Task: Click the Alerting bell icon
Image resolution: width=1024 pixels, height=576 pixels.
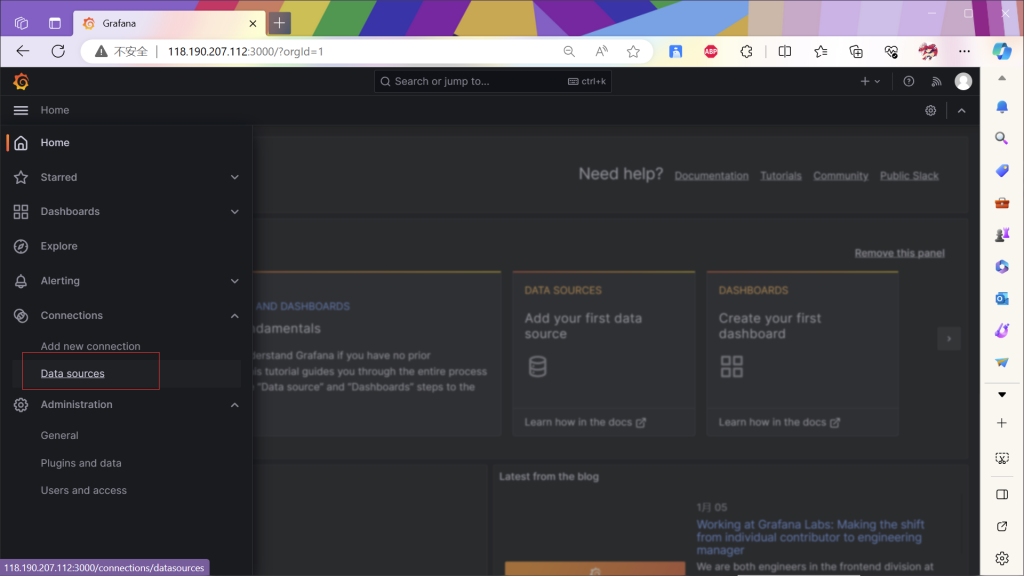Action: tap(21, 281)
